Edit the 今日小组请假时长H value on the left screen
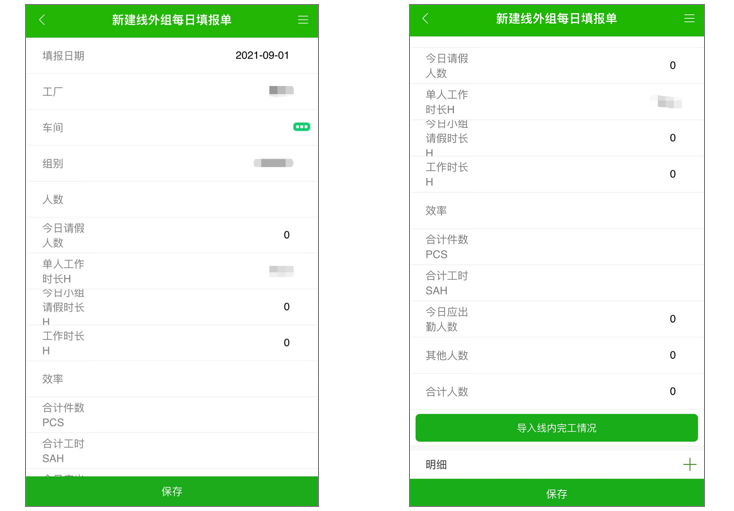 click(x=286, y=307)
